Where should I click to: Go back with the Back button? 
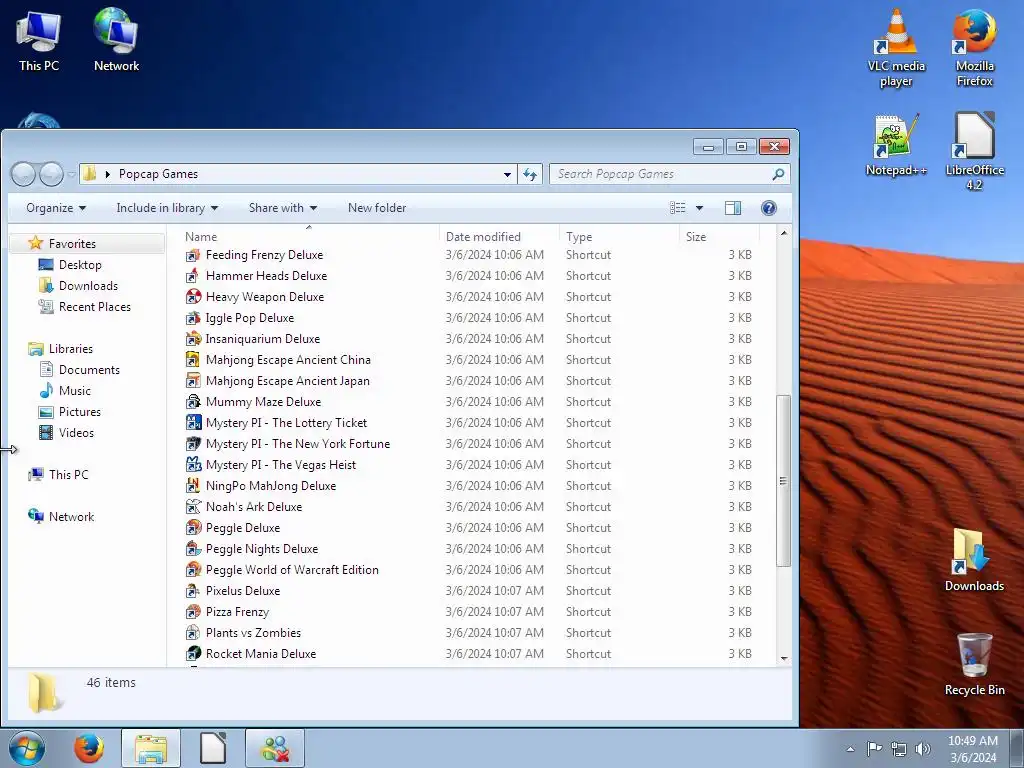24,174
